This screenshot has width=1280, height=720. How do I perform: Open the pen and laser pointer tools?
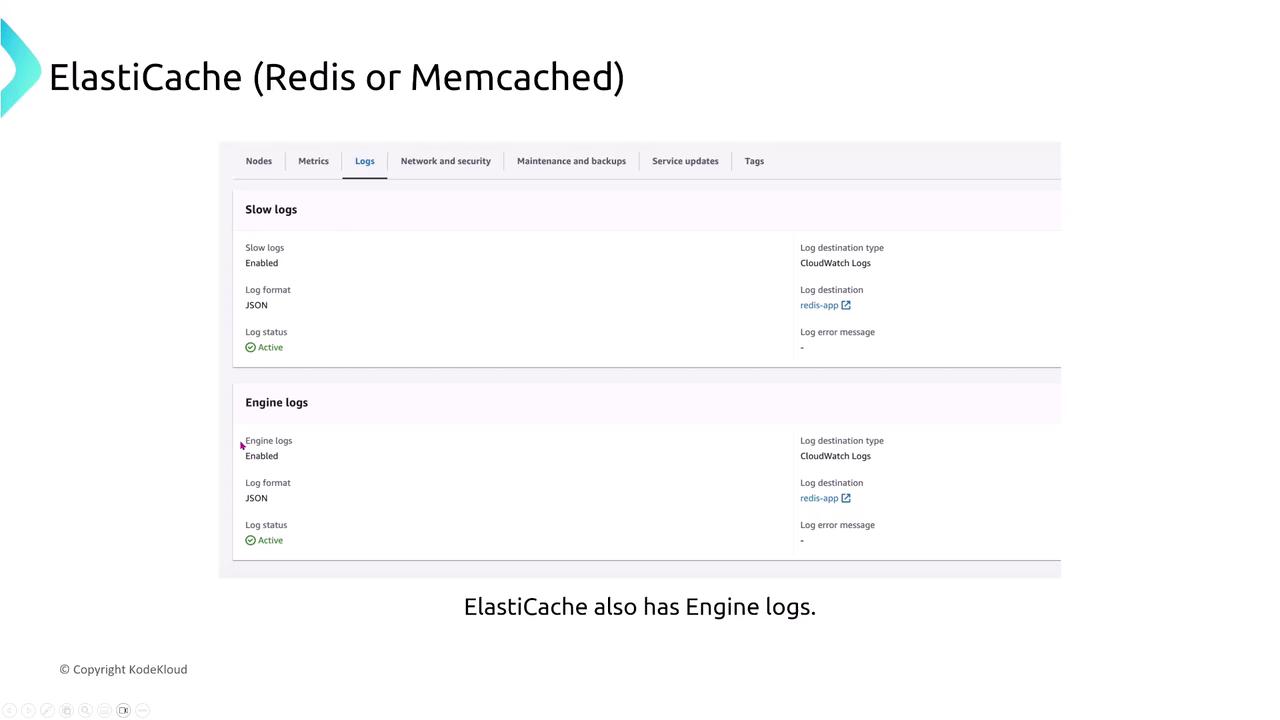[x=47, y=710]
